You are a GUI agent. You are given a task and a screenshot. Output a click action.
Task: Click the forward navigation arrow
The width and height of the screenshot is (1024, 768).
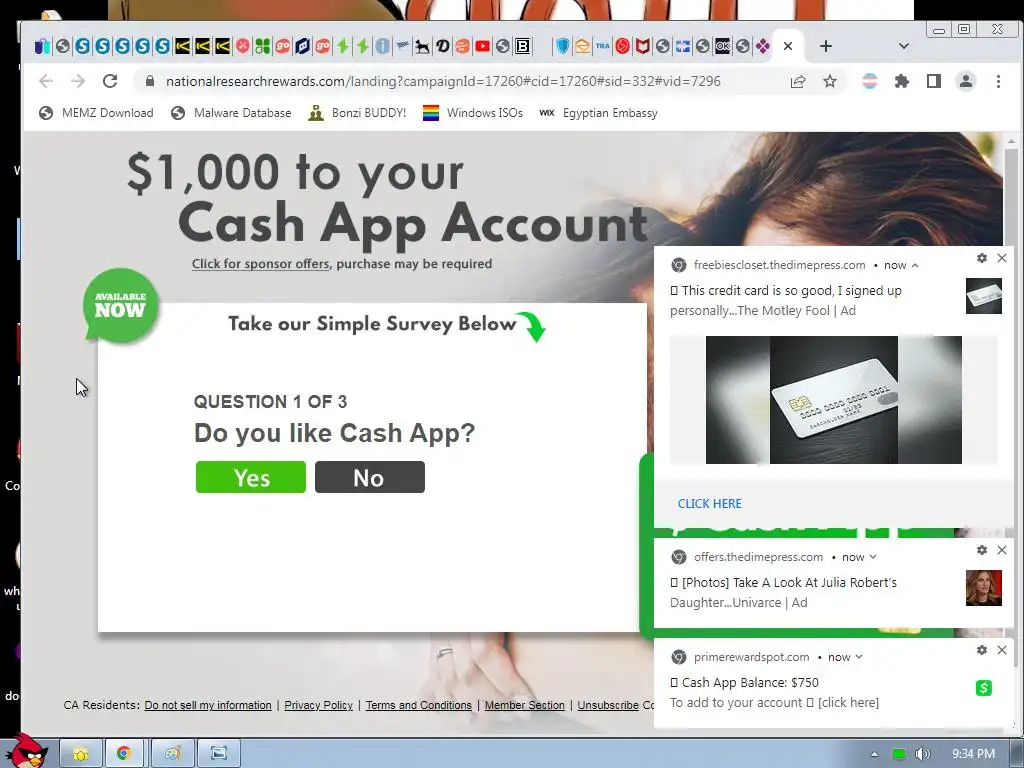click(78, 81)
